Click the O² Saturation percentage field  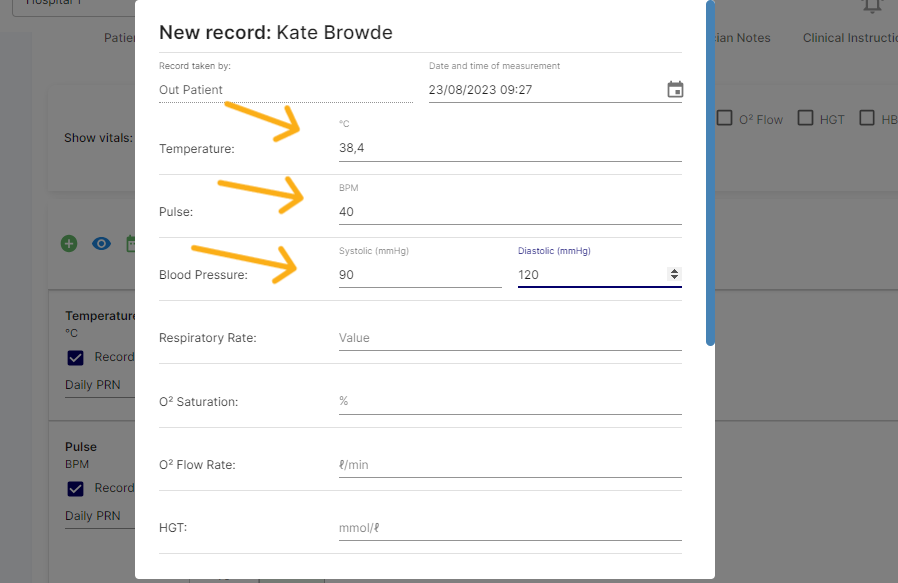pyautogui.click(x=509, y=401)
